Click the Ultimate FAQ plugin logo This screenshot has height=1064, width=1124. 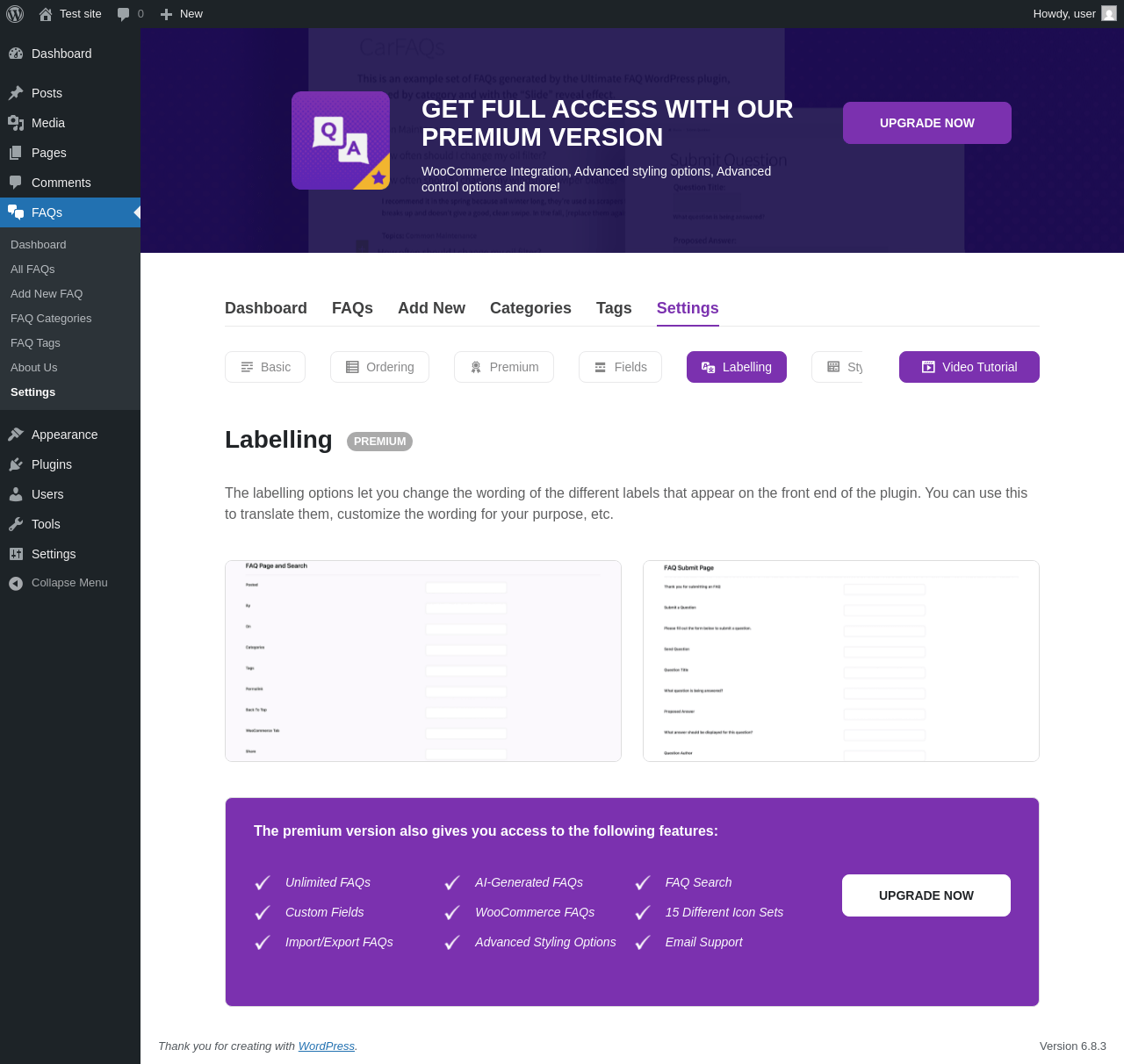pos(341,140)
